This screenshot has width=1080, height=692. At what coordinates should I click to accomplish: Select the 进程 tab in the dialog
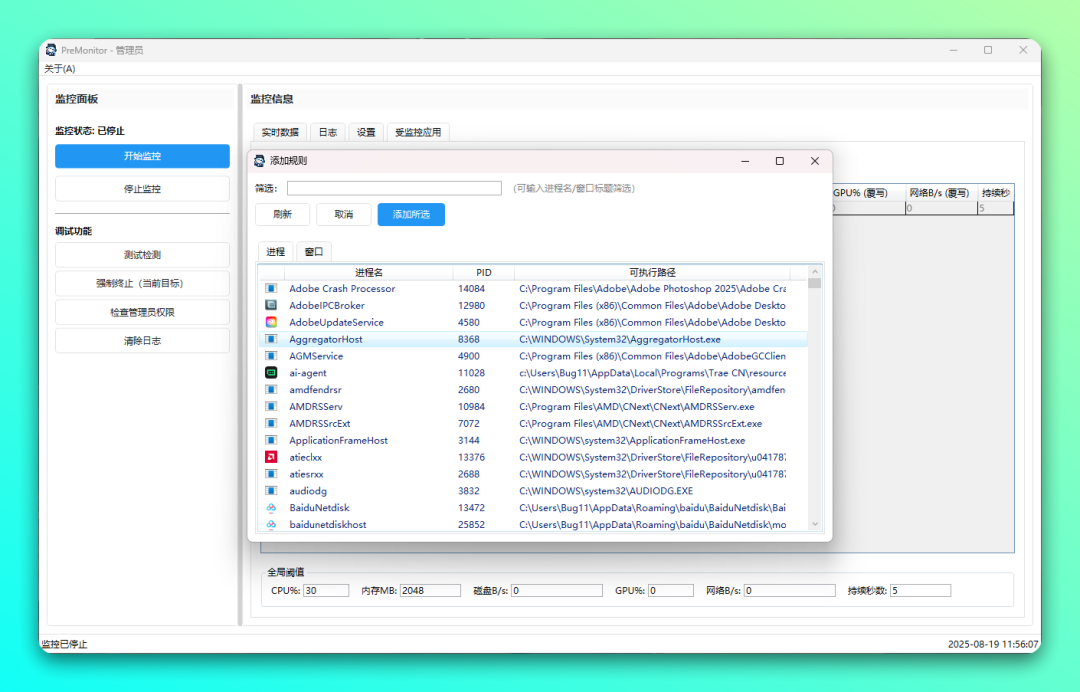point(276,251)
